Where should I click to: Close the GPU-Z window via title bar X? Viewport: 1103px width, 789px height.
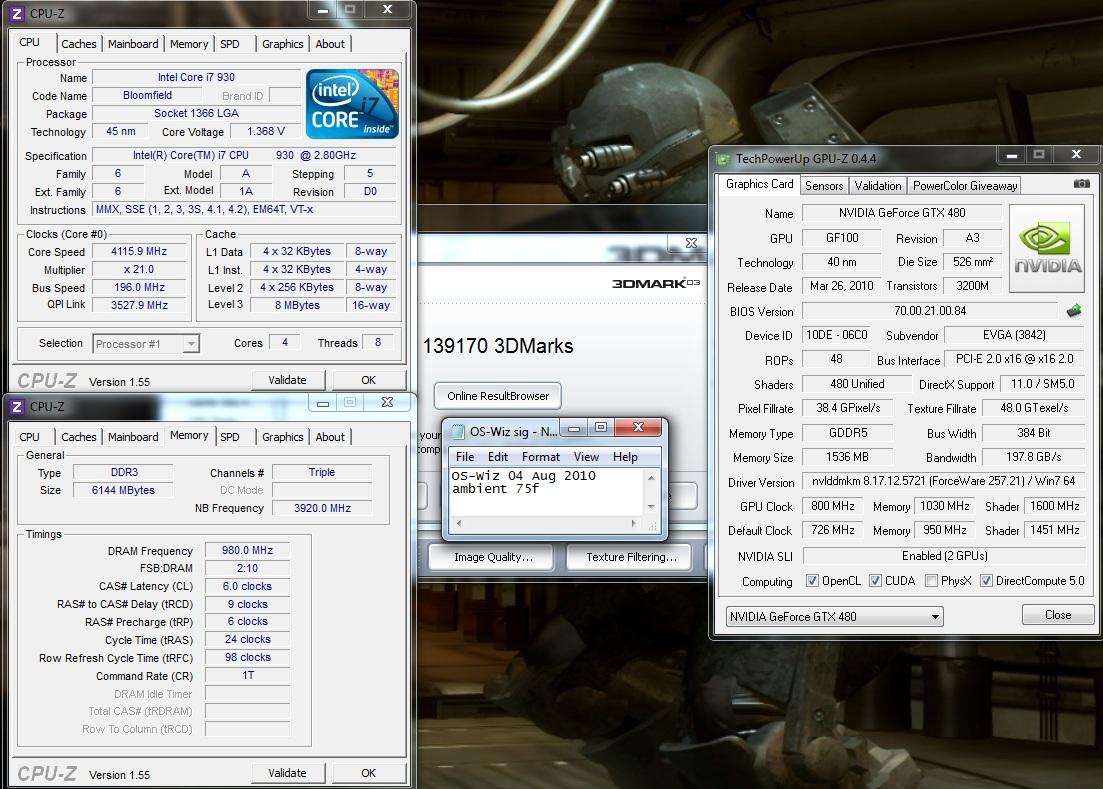click(x=1076, y=154)
